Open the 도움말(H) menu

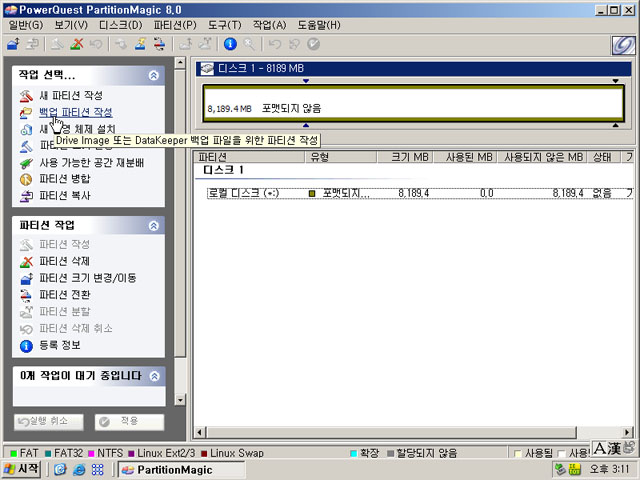point(319,25)
